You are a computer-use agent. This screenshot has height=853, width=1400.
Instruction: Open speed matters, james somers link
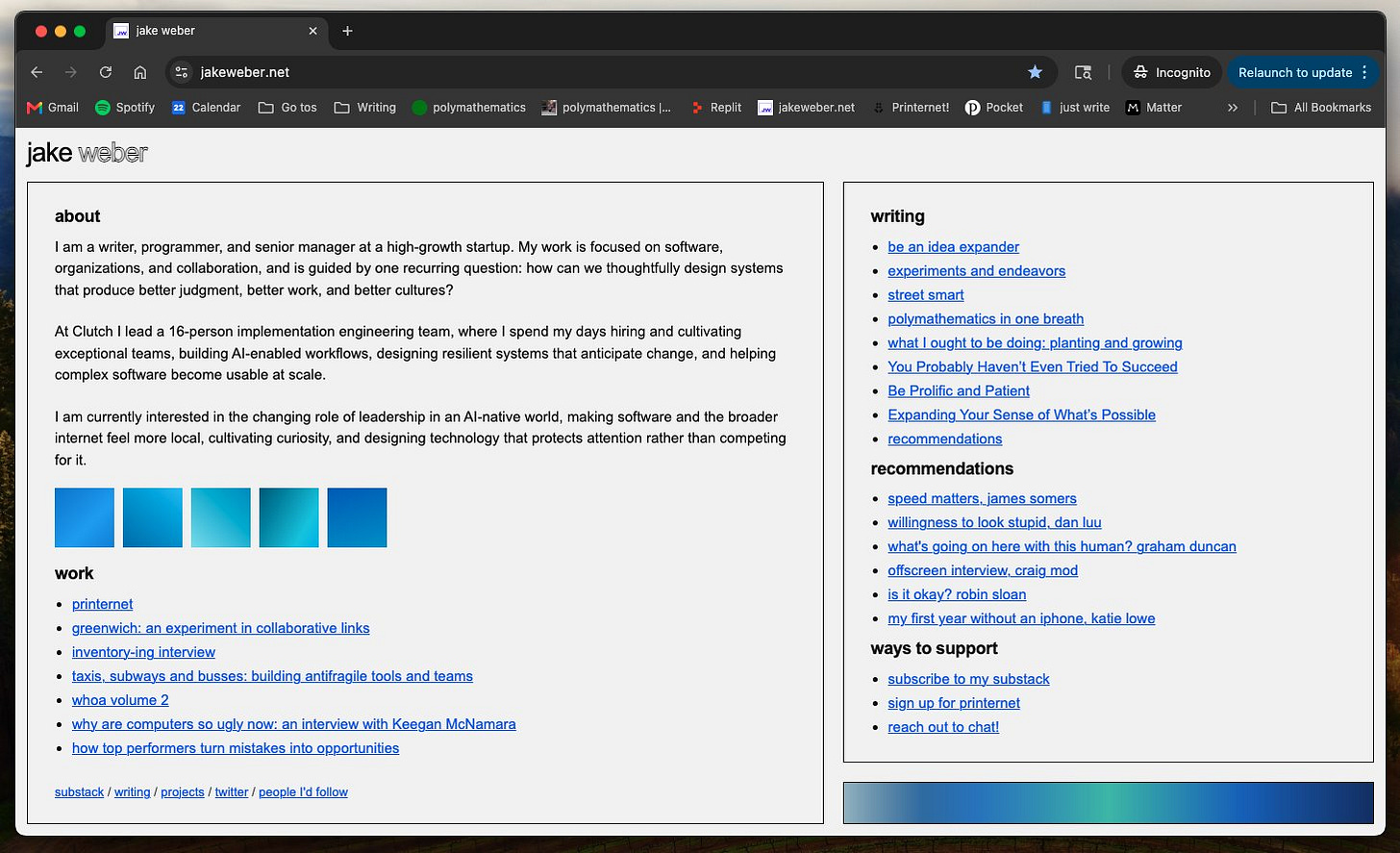pyautogui.click(x=982, y=499)
